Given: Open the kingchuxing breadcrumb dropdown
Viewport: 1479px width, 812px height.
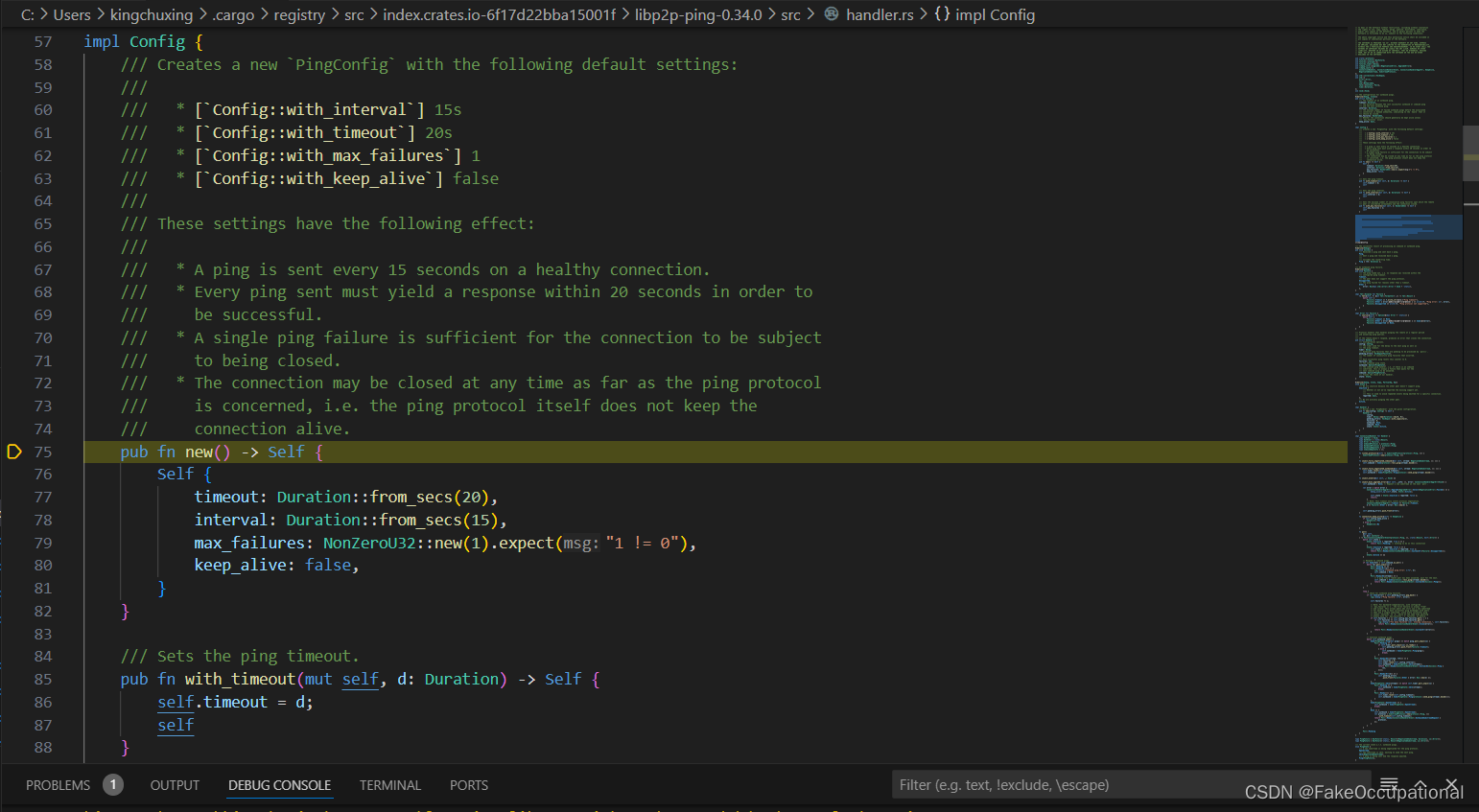Looking at the screenshot, I should click(152, 14).
